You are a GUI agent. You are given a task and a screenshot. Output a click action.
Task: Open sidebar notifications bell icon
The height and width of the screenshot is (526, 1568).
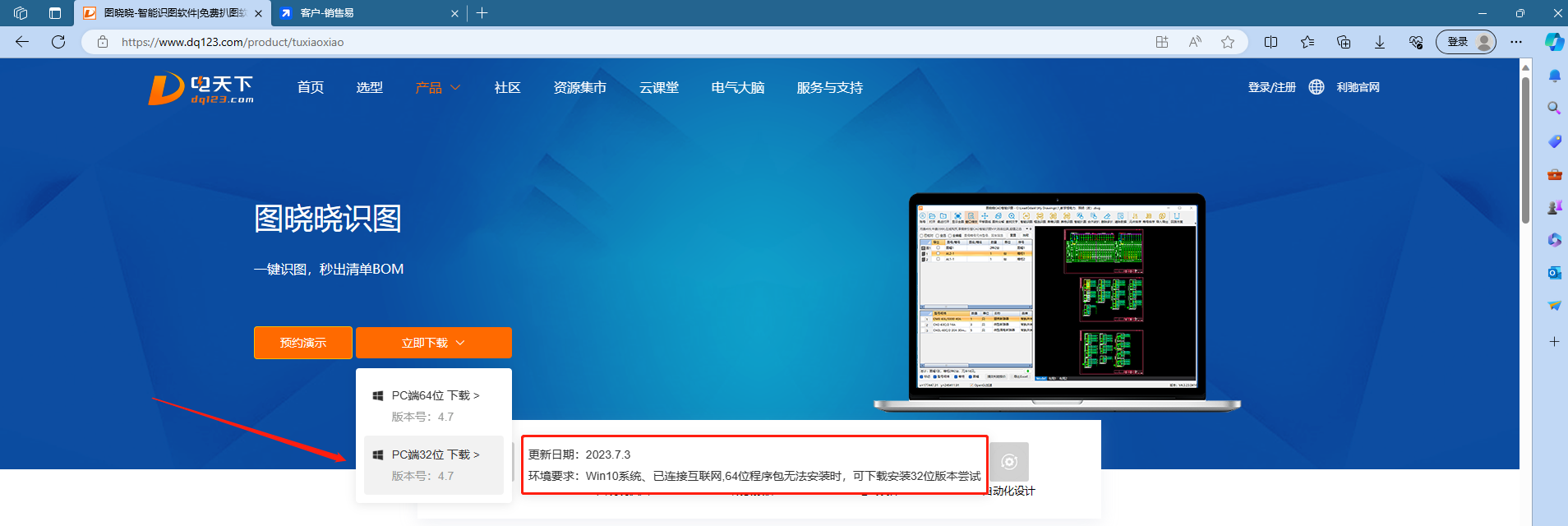[x=1554, y=76]
